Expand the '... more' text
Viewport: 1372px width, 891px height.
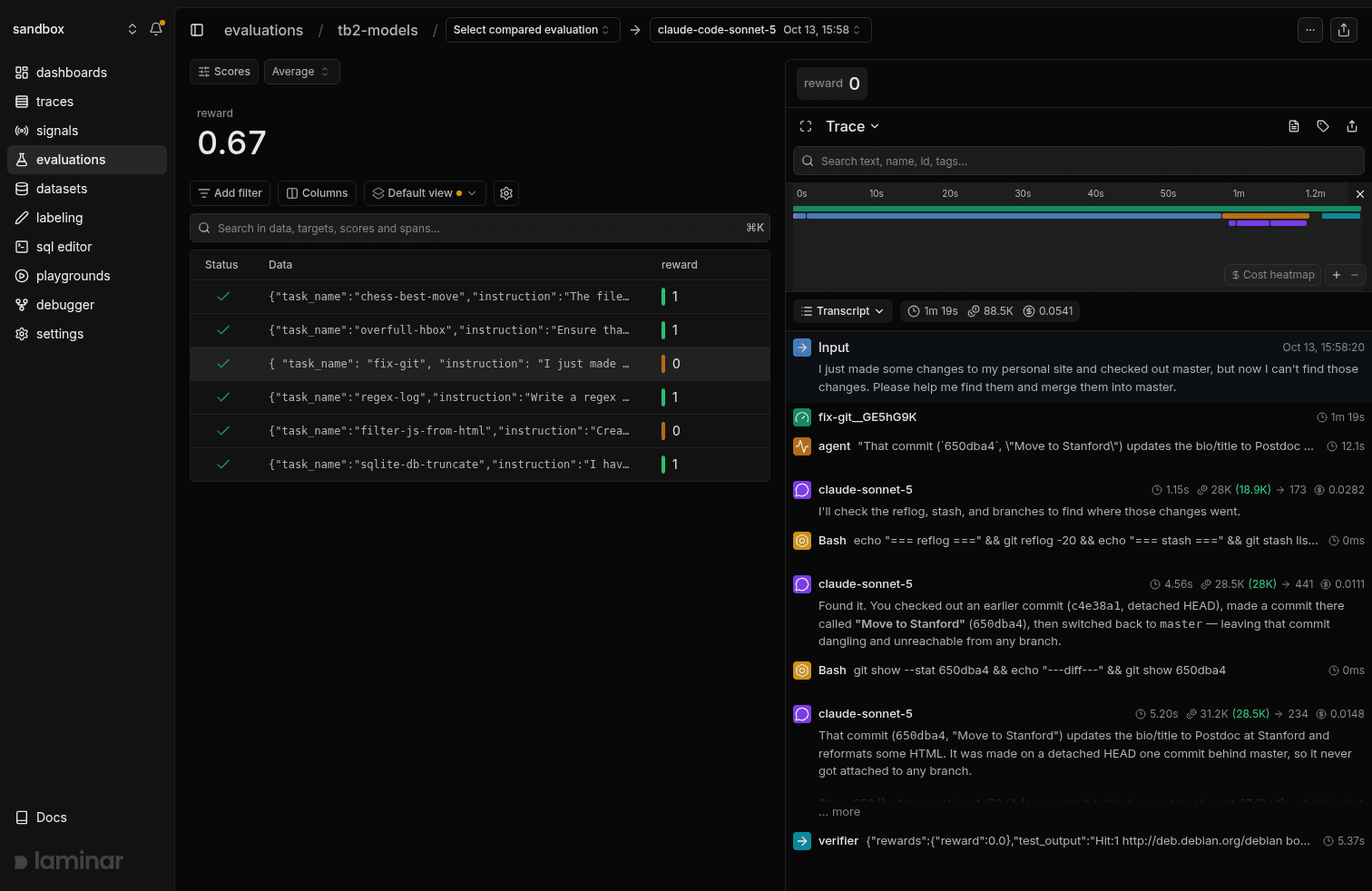pos(839,812)
